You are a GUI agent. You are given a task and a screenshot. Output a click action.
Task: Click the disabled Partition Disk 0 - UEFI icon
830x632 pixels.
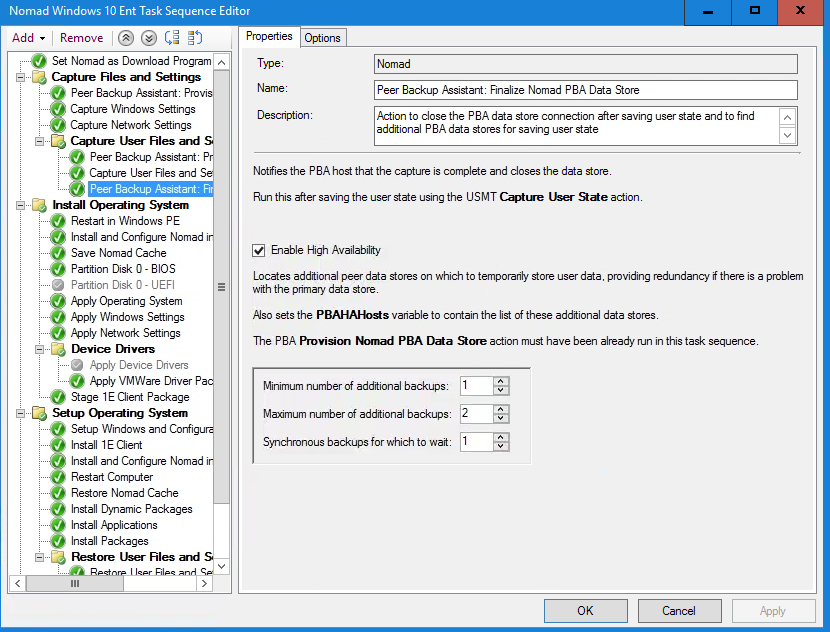point(58,285)
